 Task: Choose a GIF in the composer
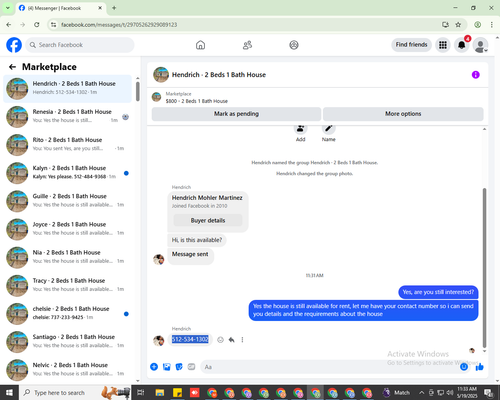pos(191,367)
